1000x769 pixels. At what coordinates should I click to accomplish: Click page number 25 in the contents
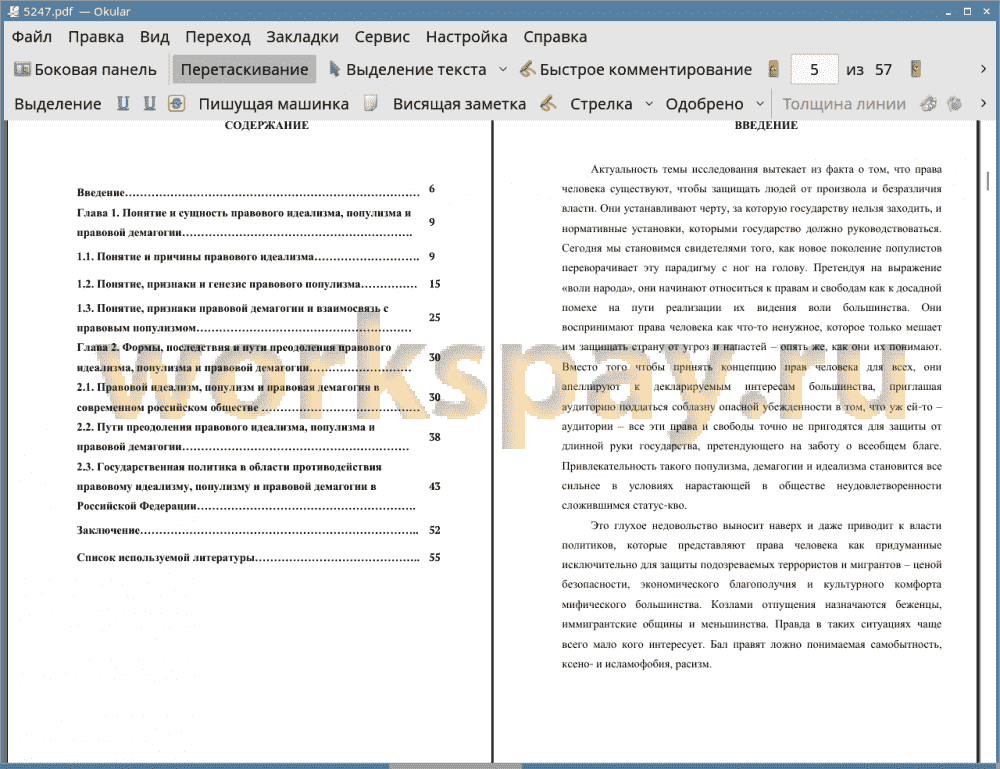(434, 317)
